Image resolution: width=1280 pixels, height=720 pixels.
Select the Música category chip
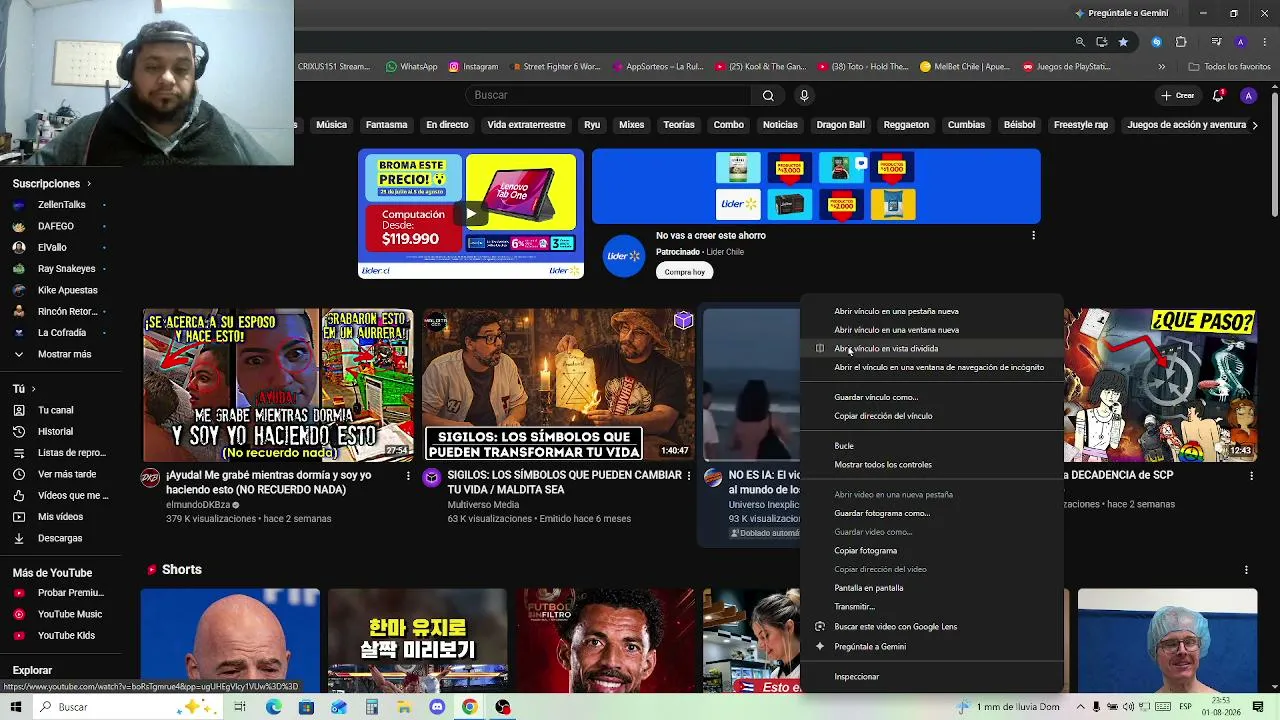click(x=331, y=125)
